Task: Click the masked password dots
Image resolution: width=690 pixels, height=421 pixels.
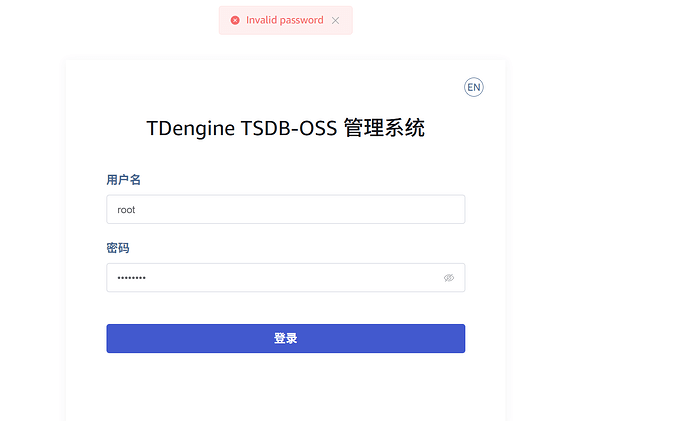Action: (x=131, y=277)
